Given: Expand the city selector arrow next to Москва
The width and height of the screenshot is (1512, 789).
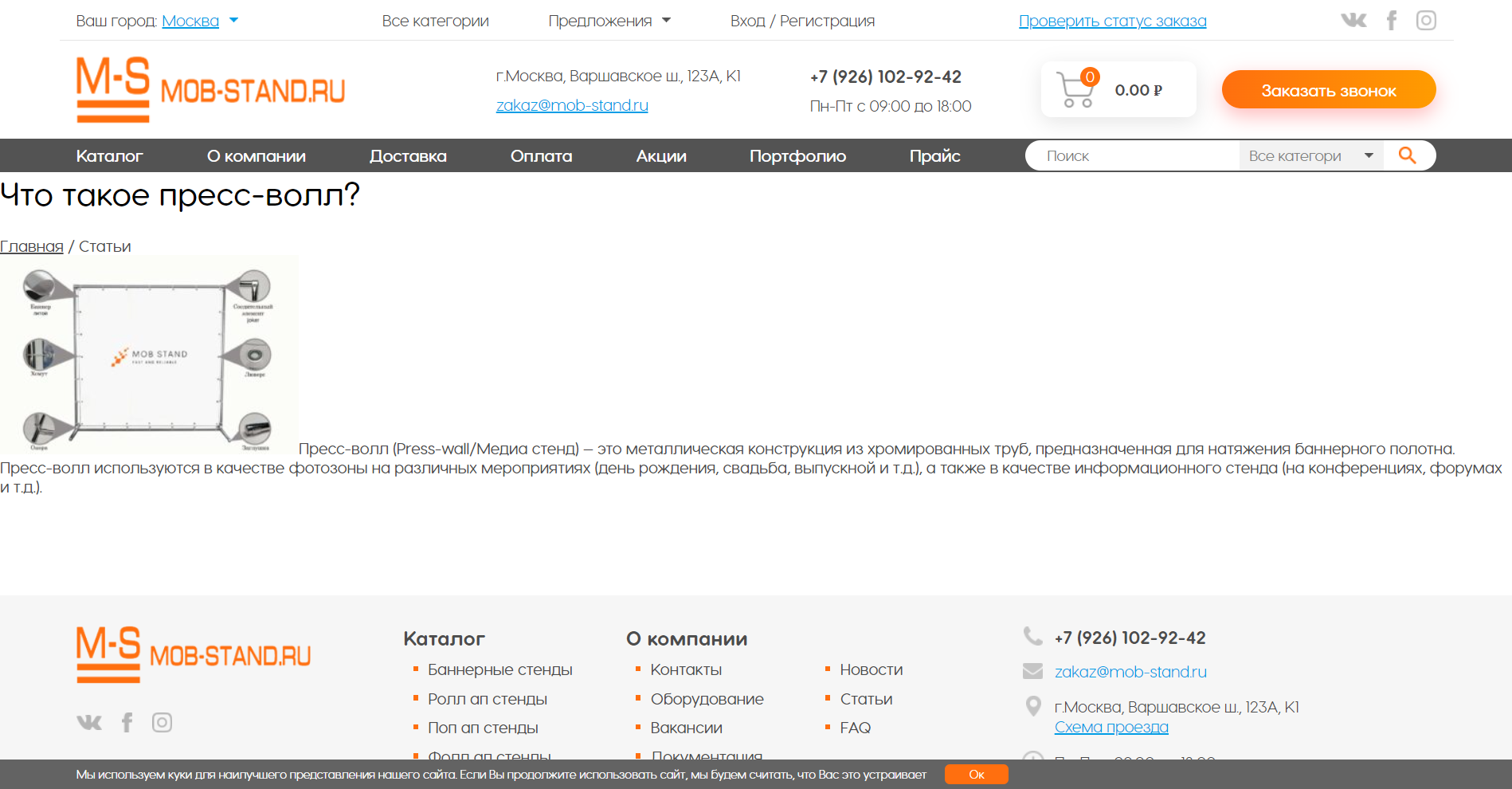Looking at the screenshot, I should pyautogui.click(x=234, y=21).
